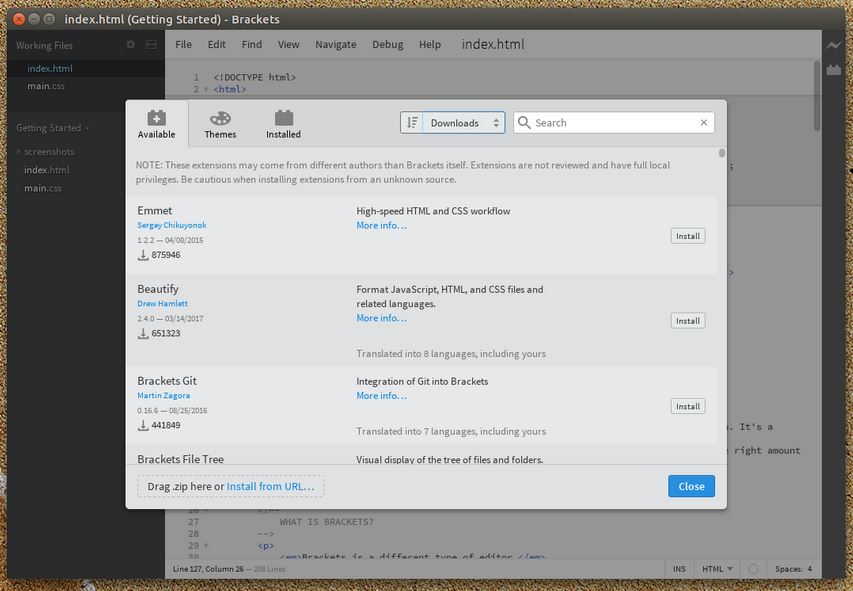This screenshot has height=591, width=853.
Task: Open index.html in project tree
Action: (47, 170)
